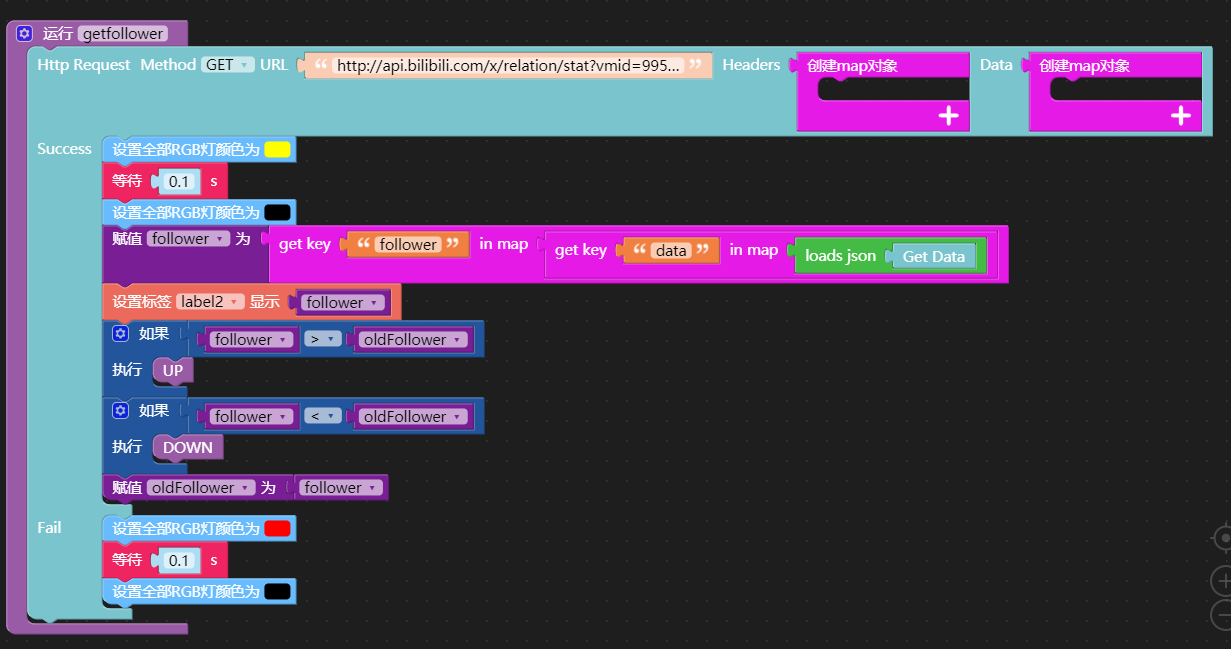Open oldFollower dropdown in the '>' comparison
The image size is (1231, 649).
(x=412, y=339)
